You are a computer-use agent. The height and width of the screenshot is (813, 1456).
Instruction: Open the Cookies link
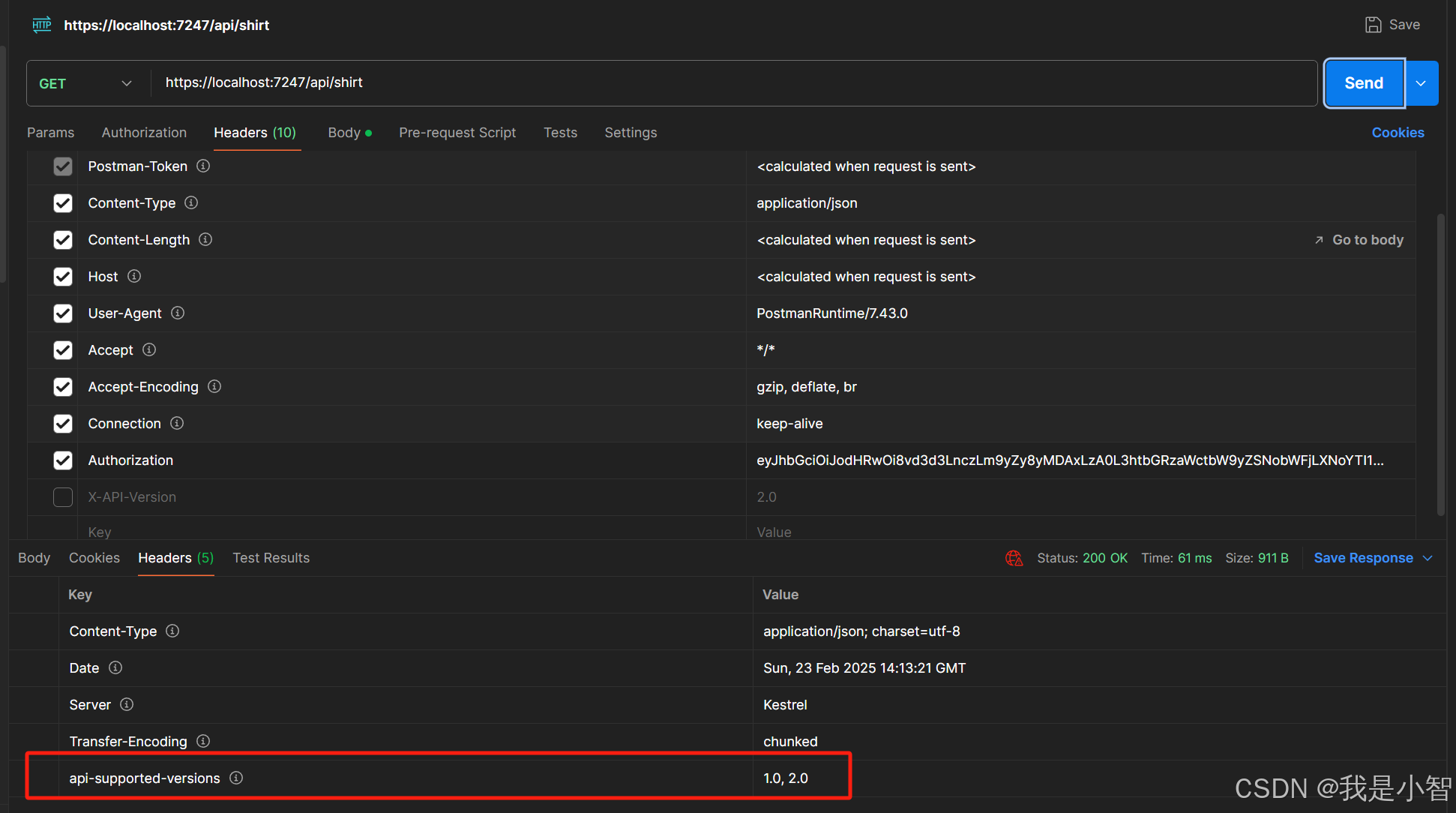click(1398, 133)
